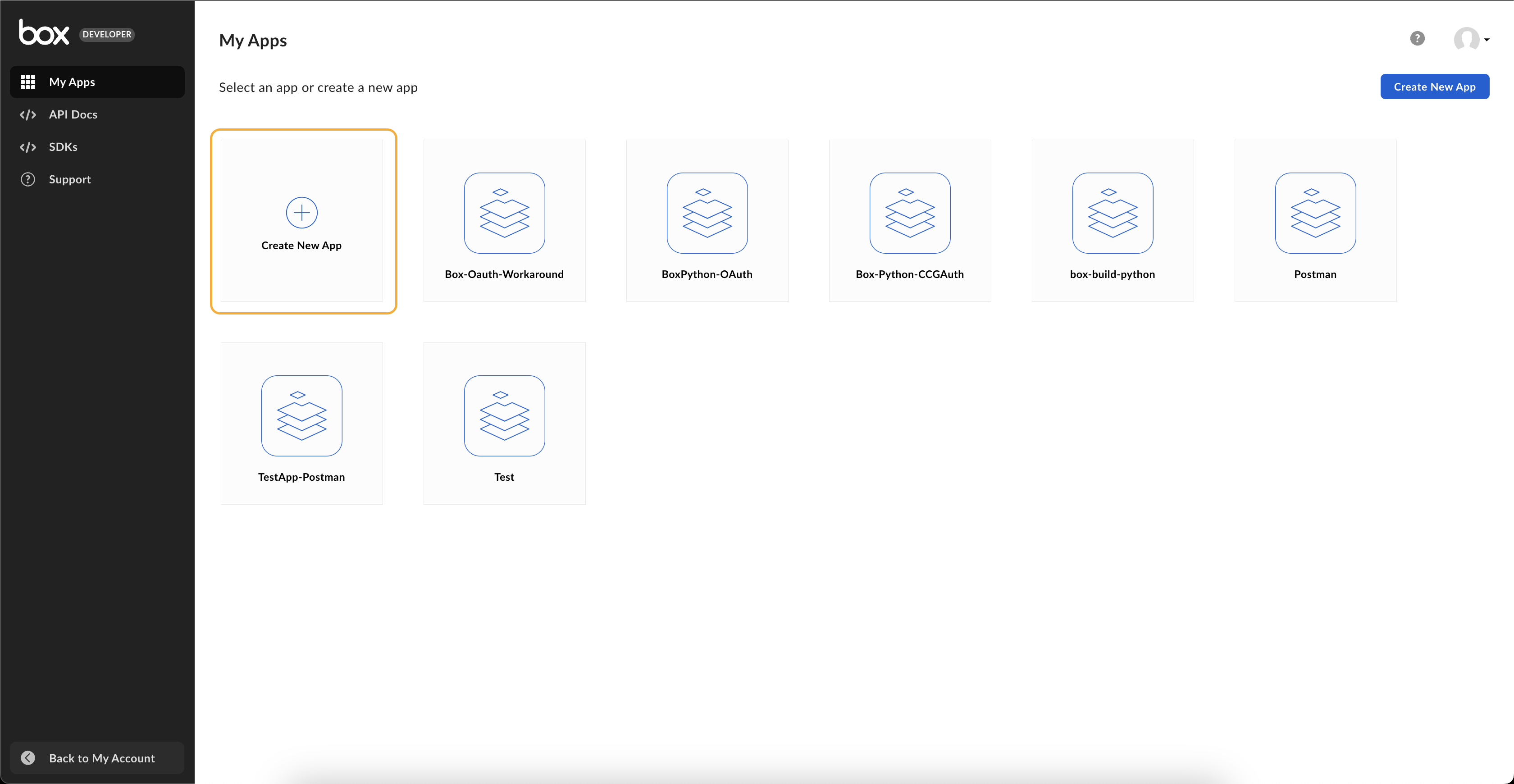This screenshot has height=784, width=1514.
Task: Click the DEVELOPER badge label
Action: coord(107,35)
